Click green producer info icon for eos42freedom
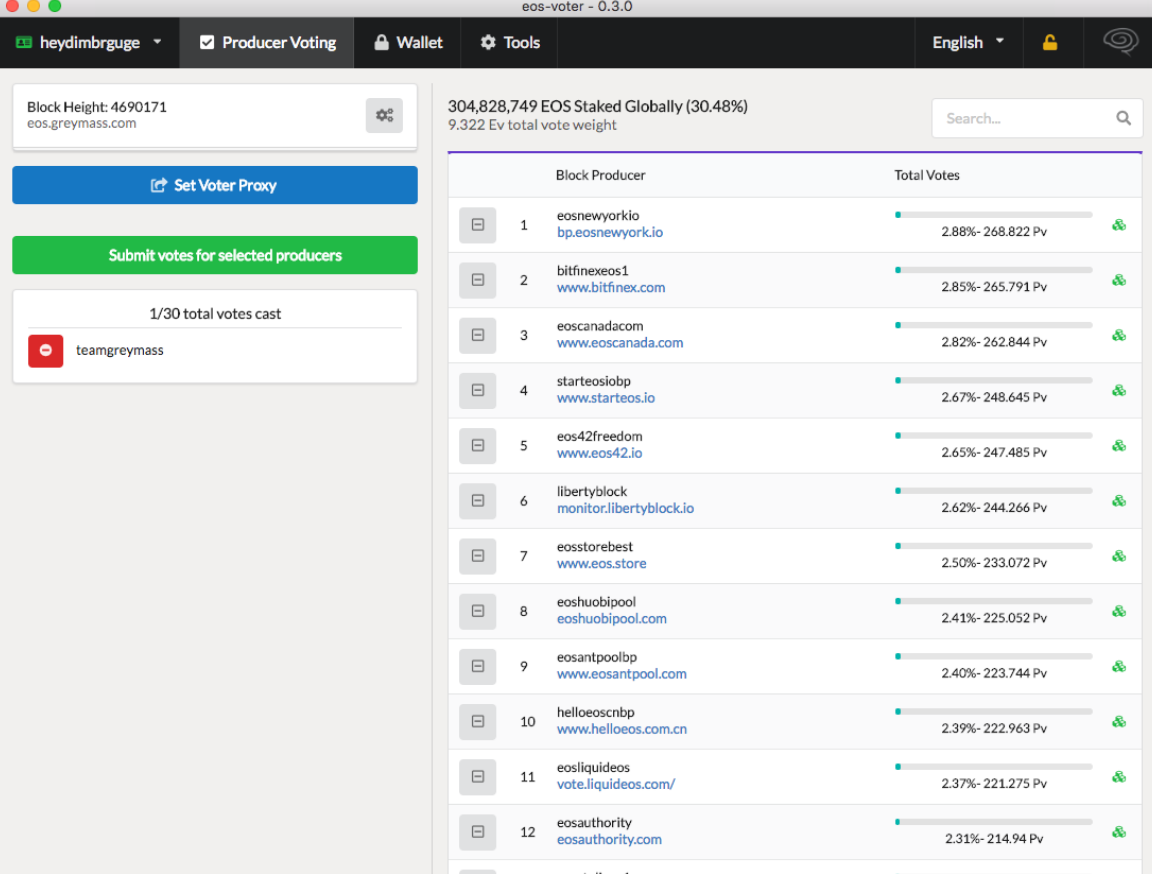The width and height of the screenshot is (1152, 874). click(x=1119, y=446)
